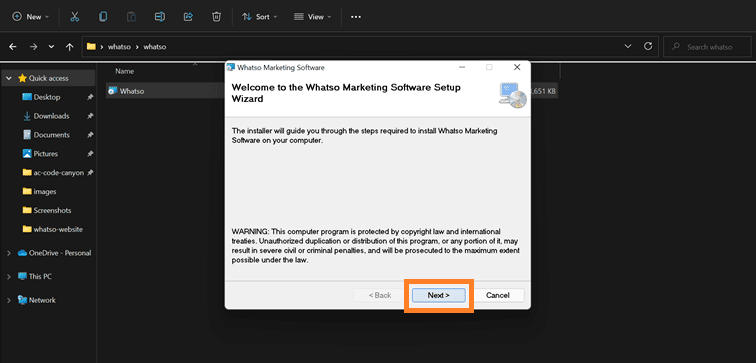
Task: Open the See more ellipsis menu
Action: [356, 16]
